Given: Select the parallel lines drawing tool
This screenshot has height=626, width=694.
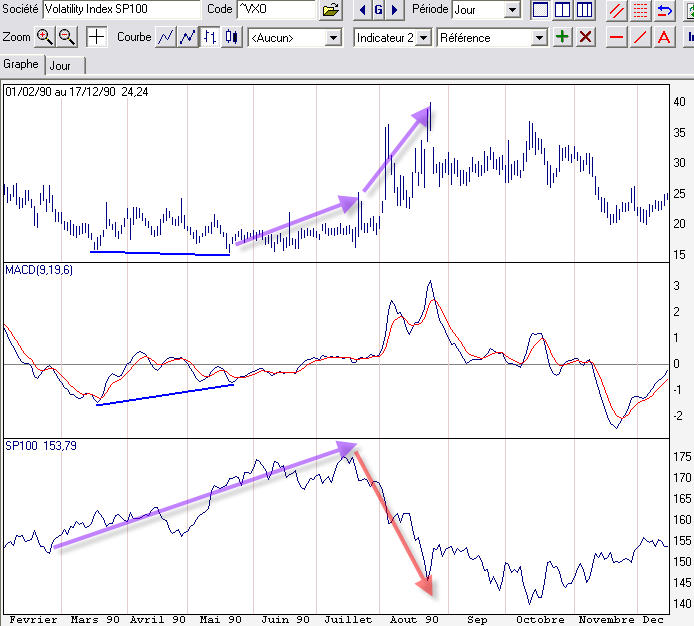Looking at the screenshot, I should coord(617,10).
